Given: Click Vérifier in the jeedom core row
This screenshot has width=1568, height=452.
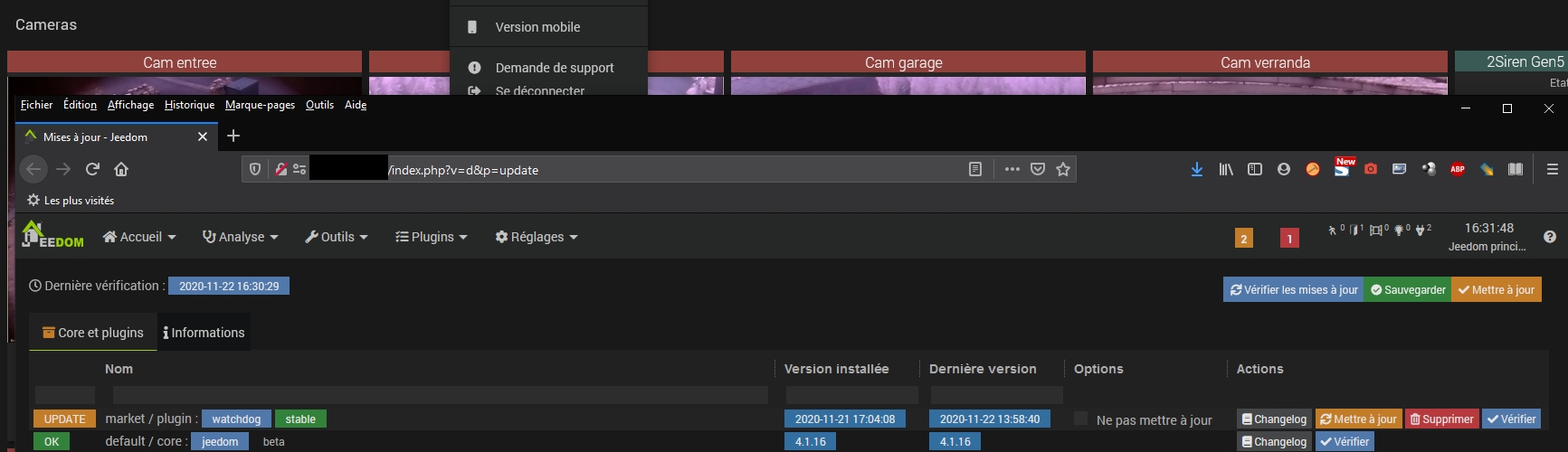Looking at the screenshot, I should click(1345, 441).
